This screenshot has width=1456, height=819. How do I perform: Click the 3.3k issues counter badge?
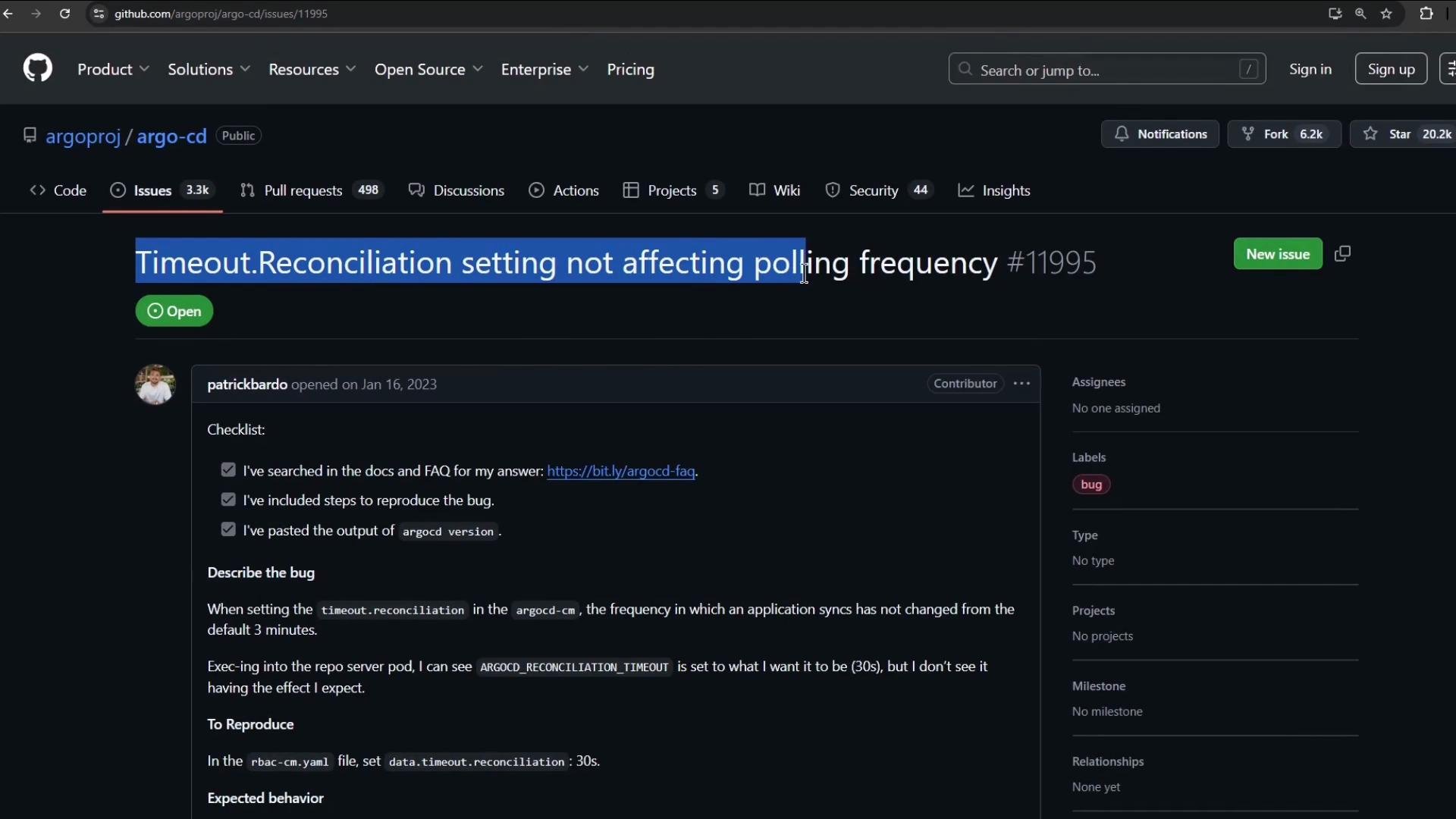(x=197, y=190)
